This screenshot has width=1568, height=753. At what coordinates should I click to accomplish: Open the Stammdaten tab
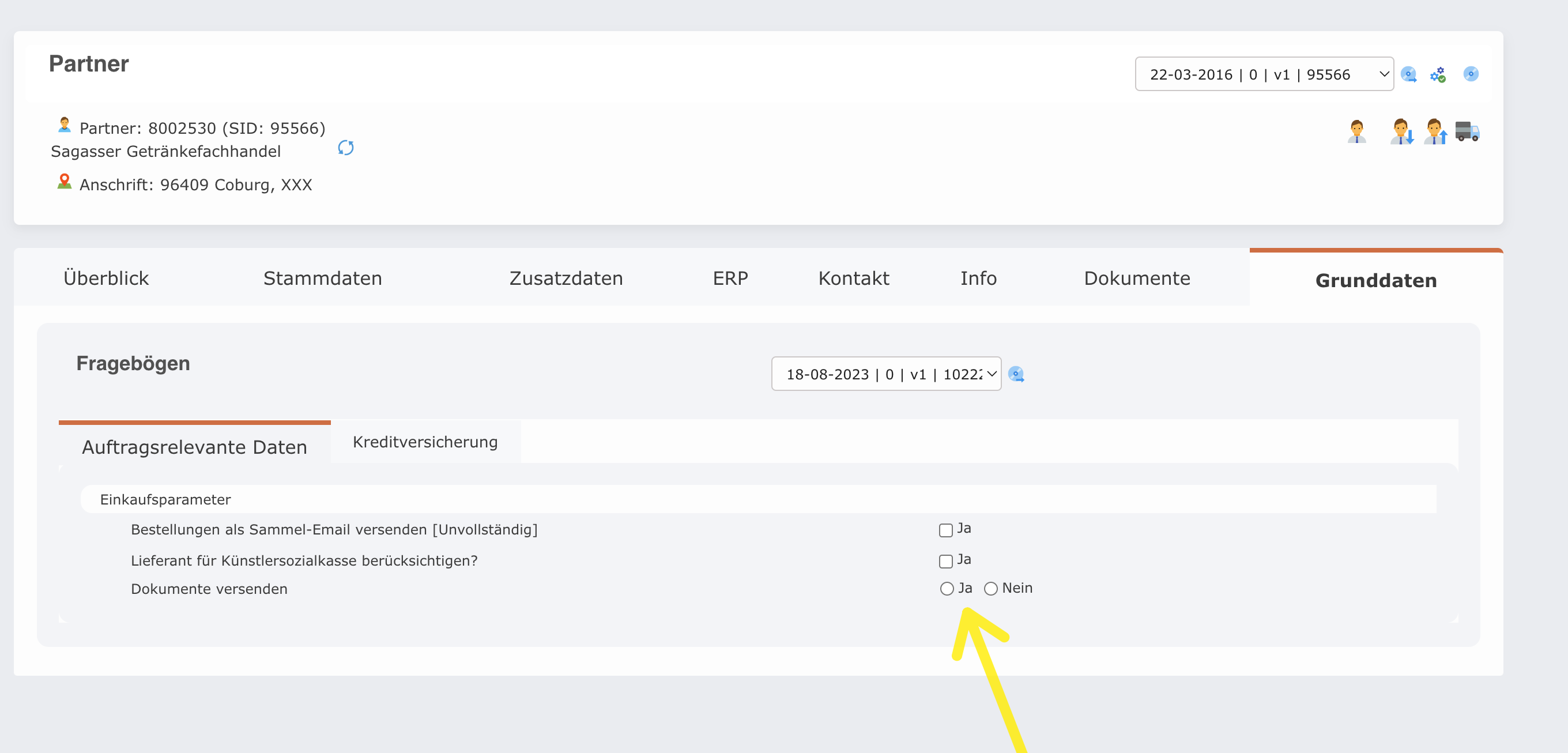click(322, 278)
